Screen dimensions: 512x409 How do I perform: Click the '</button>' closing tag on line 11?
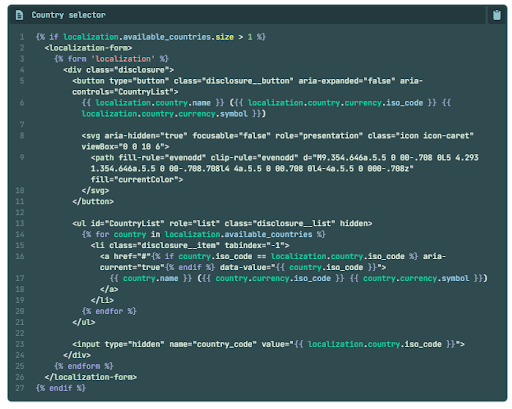point(93,202)
